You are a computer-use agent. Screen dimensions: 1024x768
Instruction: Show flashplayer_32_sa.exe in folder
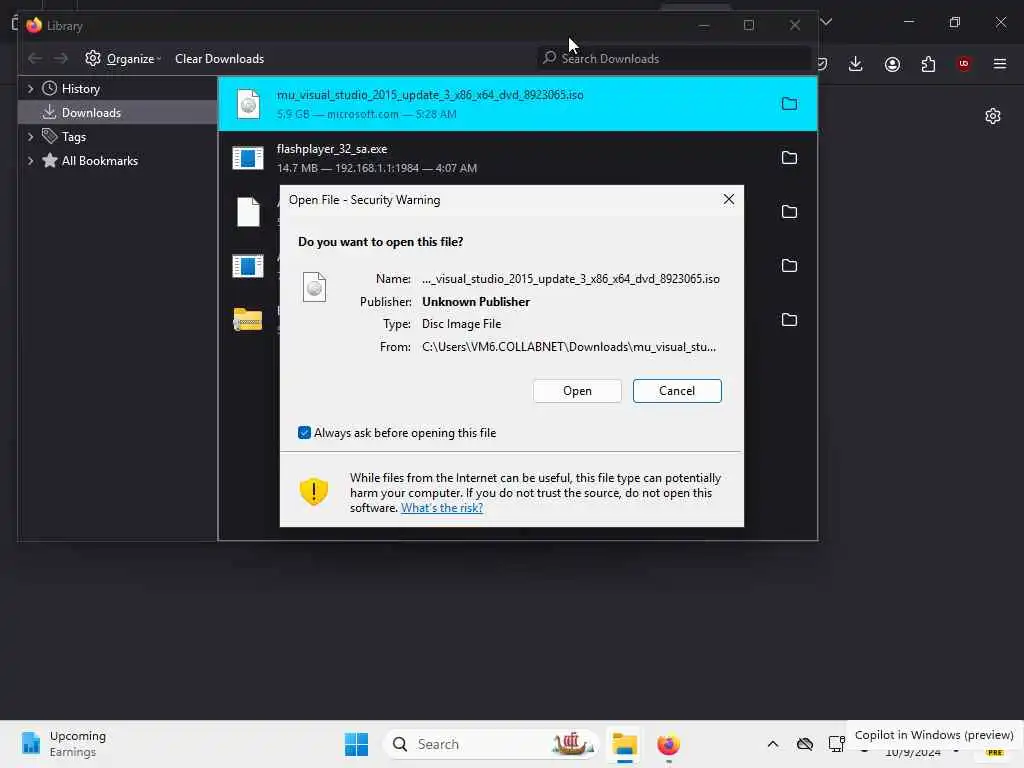(789, 157)
